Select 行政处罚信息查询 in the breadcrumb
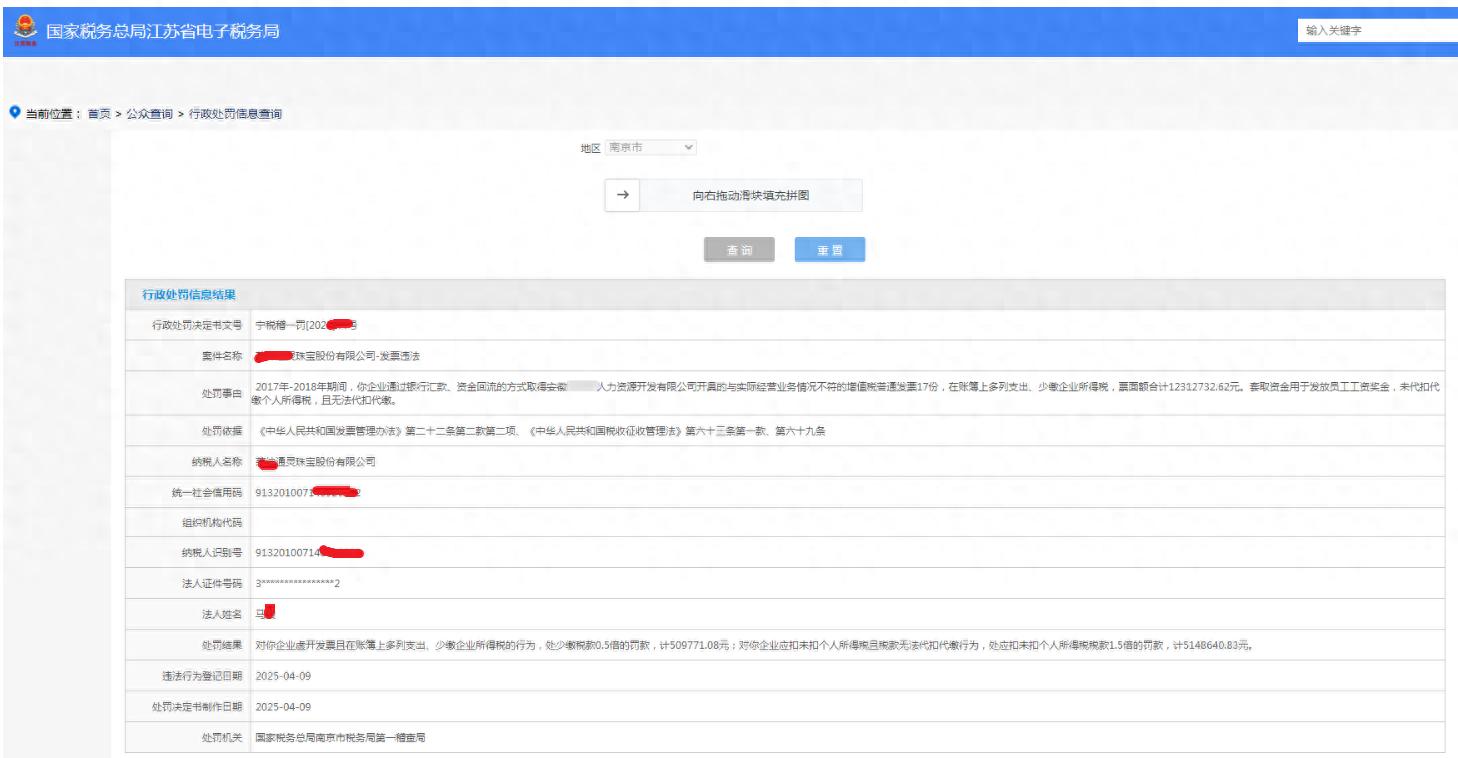1458x758 pixels. 235,114
